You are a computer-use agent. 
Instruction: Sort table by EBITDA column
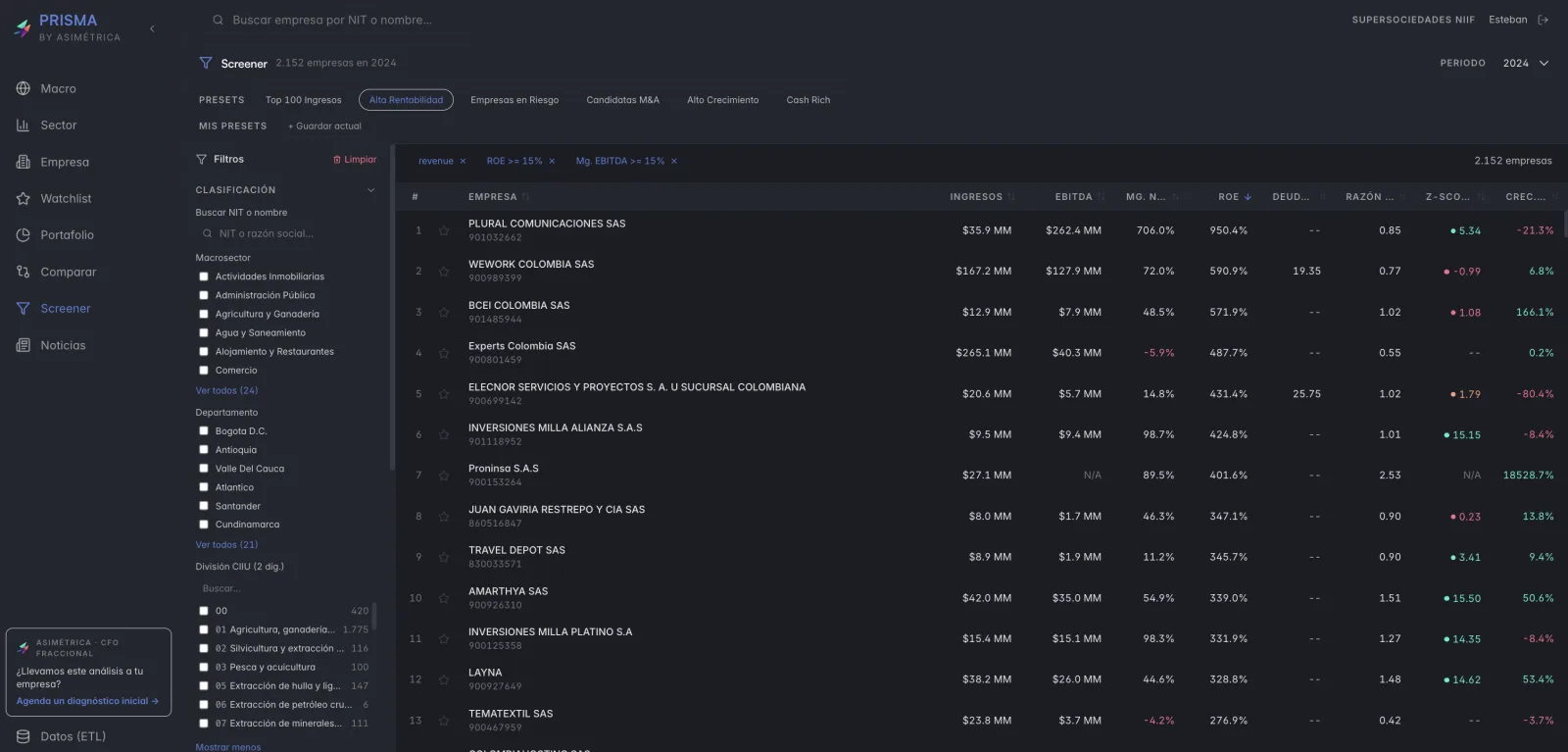click(1079, 197)
